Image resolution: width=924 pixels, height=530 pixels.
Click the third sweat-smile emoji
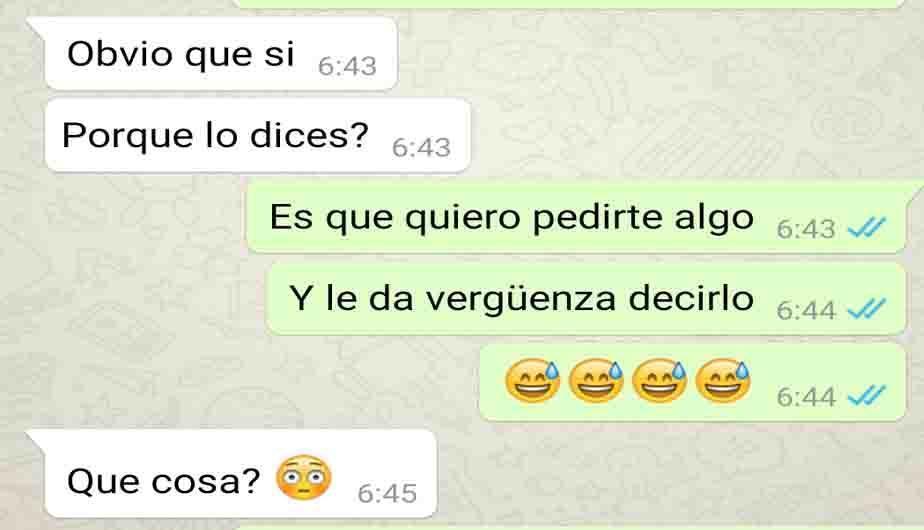click(659, 381)
